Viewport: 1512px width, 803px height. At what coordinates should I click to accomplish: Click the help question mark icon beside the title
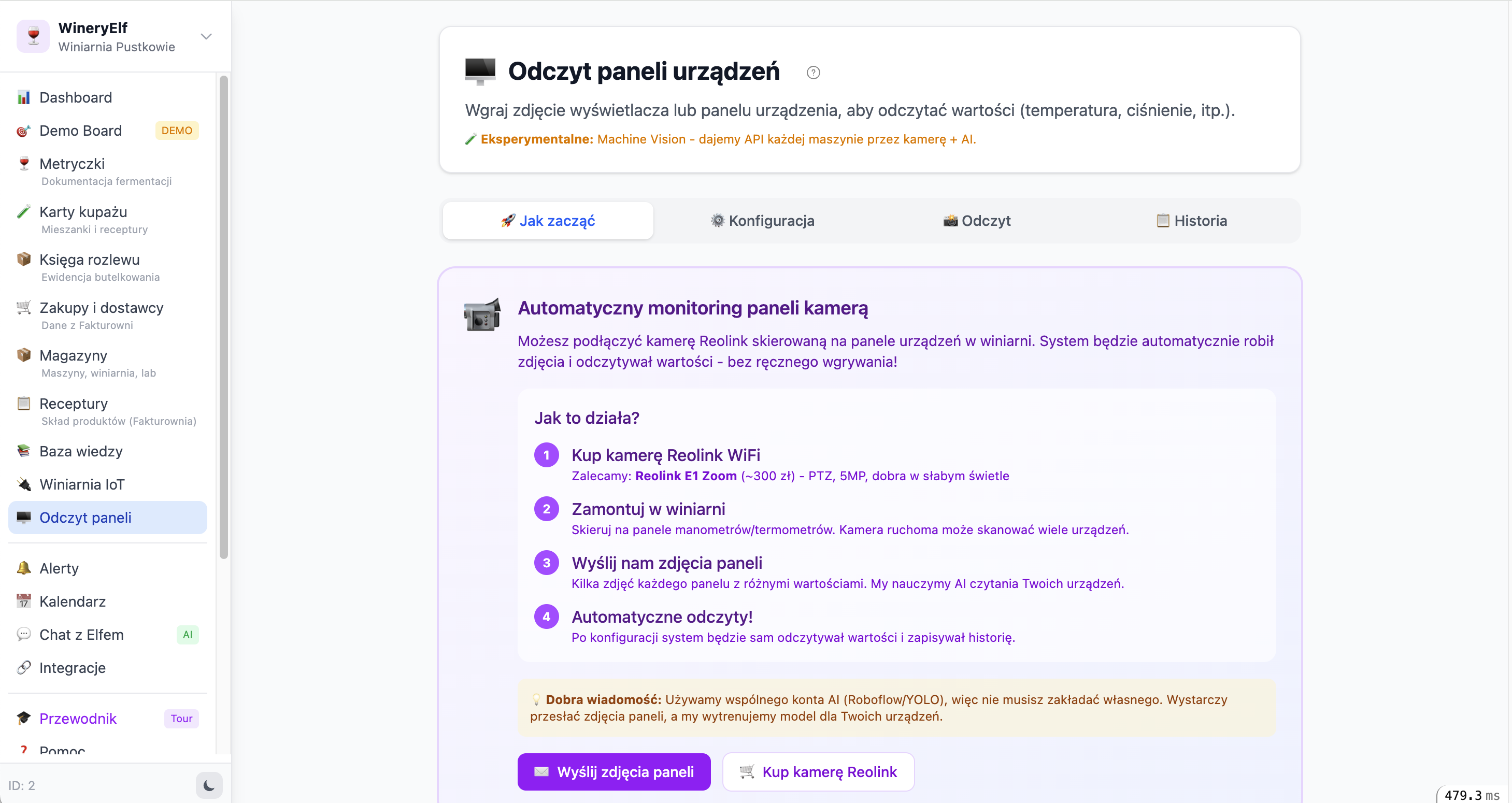point(813,73)
